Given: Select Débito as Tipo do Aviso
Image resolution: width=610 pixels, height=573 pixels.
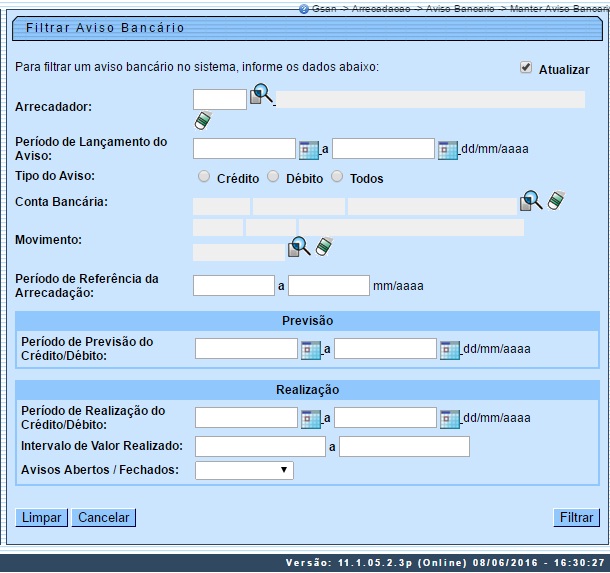Looking at the screenshot, I should pos(273,177).
